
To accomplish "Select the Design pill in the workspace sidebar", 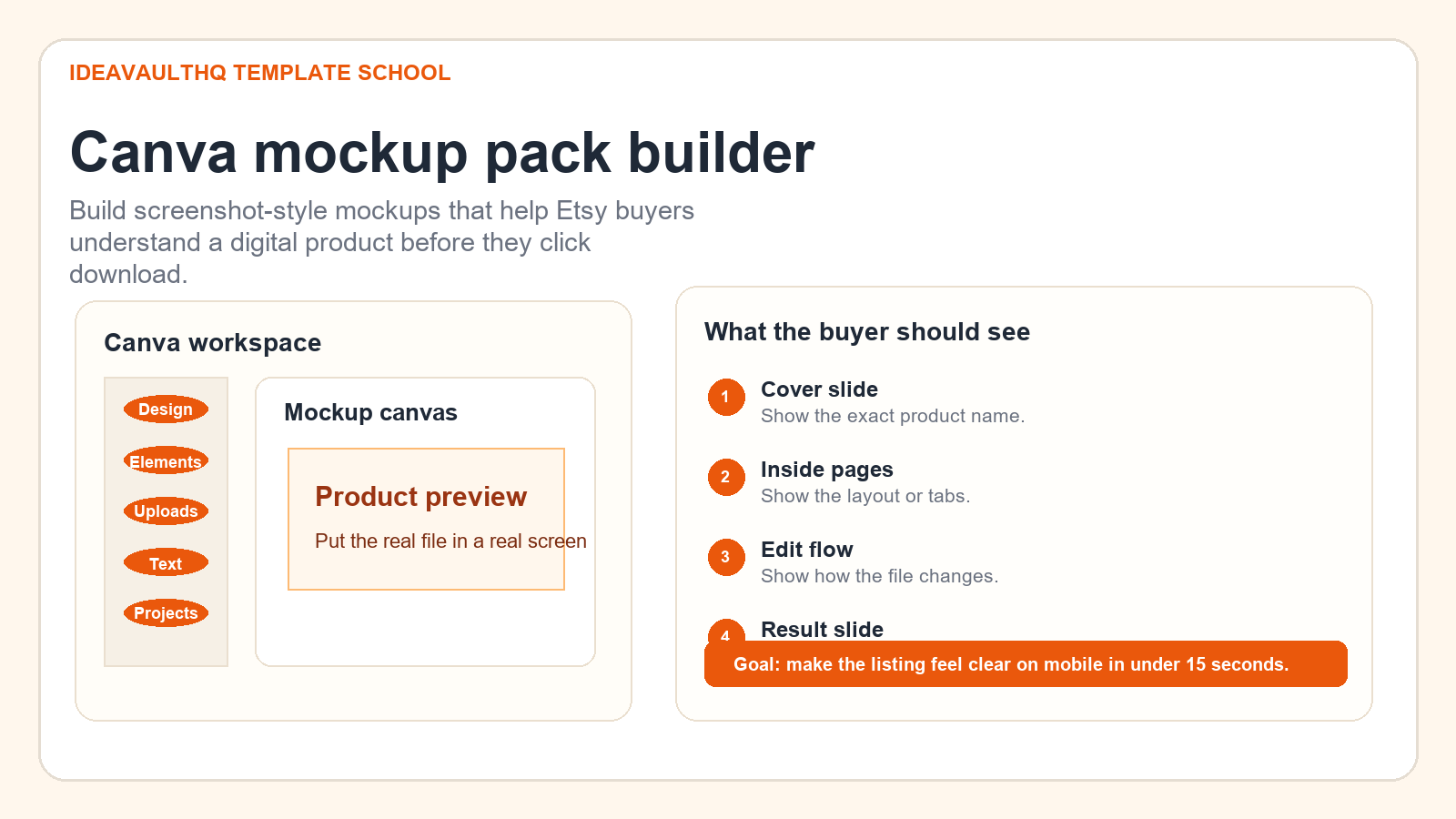I will pyautogui.click(x=166, y=409).
